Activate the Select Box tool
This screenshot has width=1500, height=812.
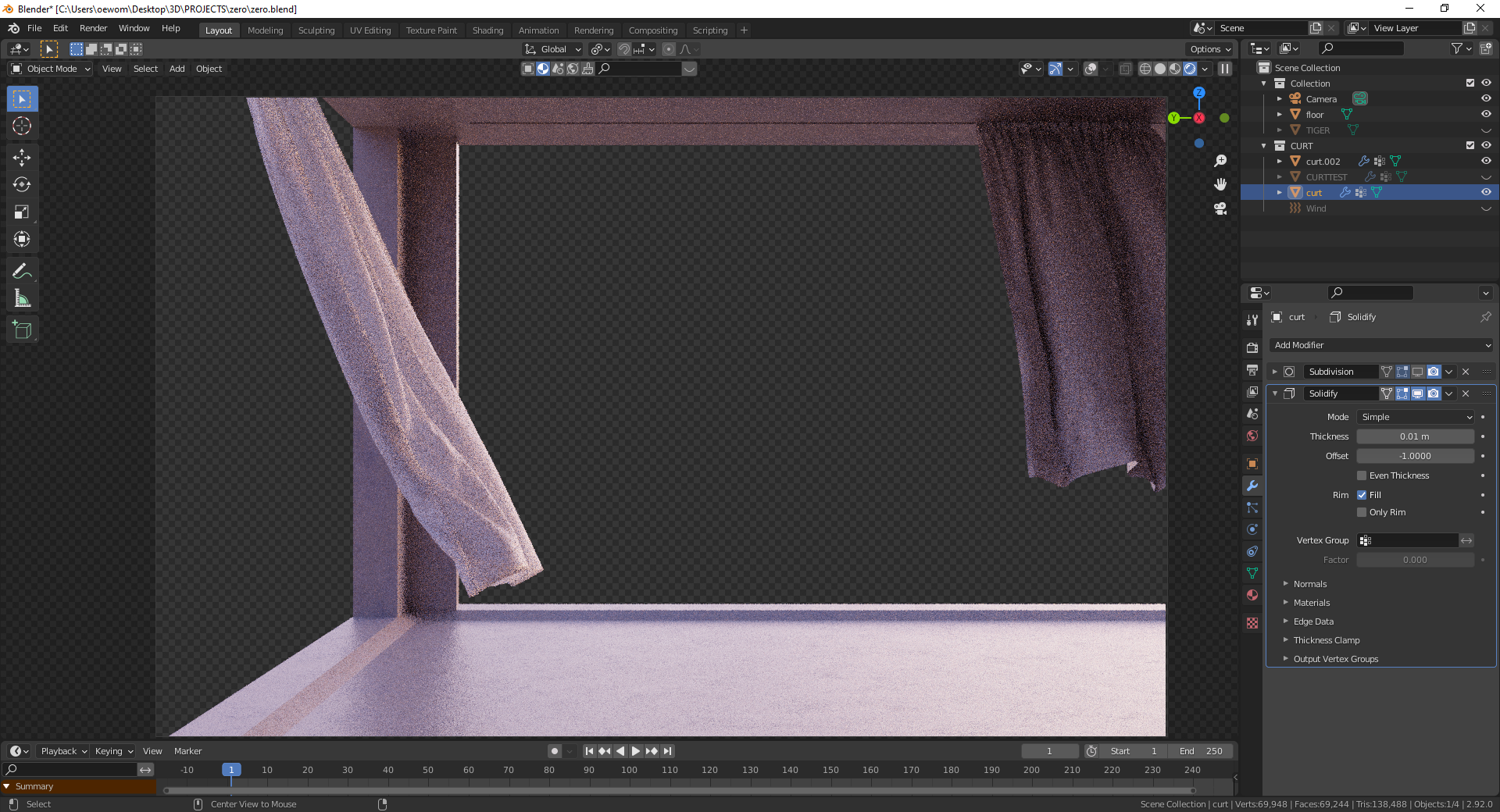[x=22, y=99]
